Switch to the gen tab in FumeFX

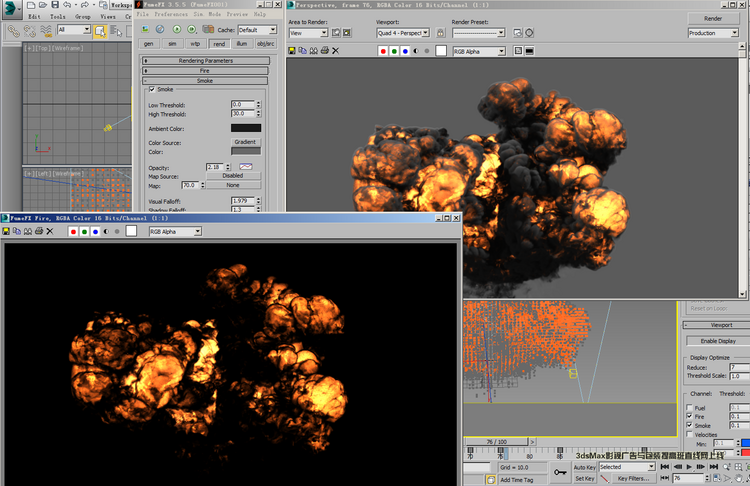point(149,44)
